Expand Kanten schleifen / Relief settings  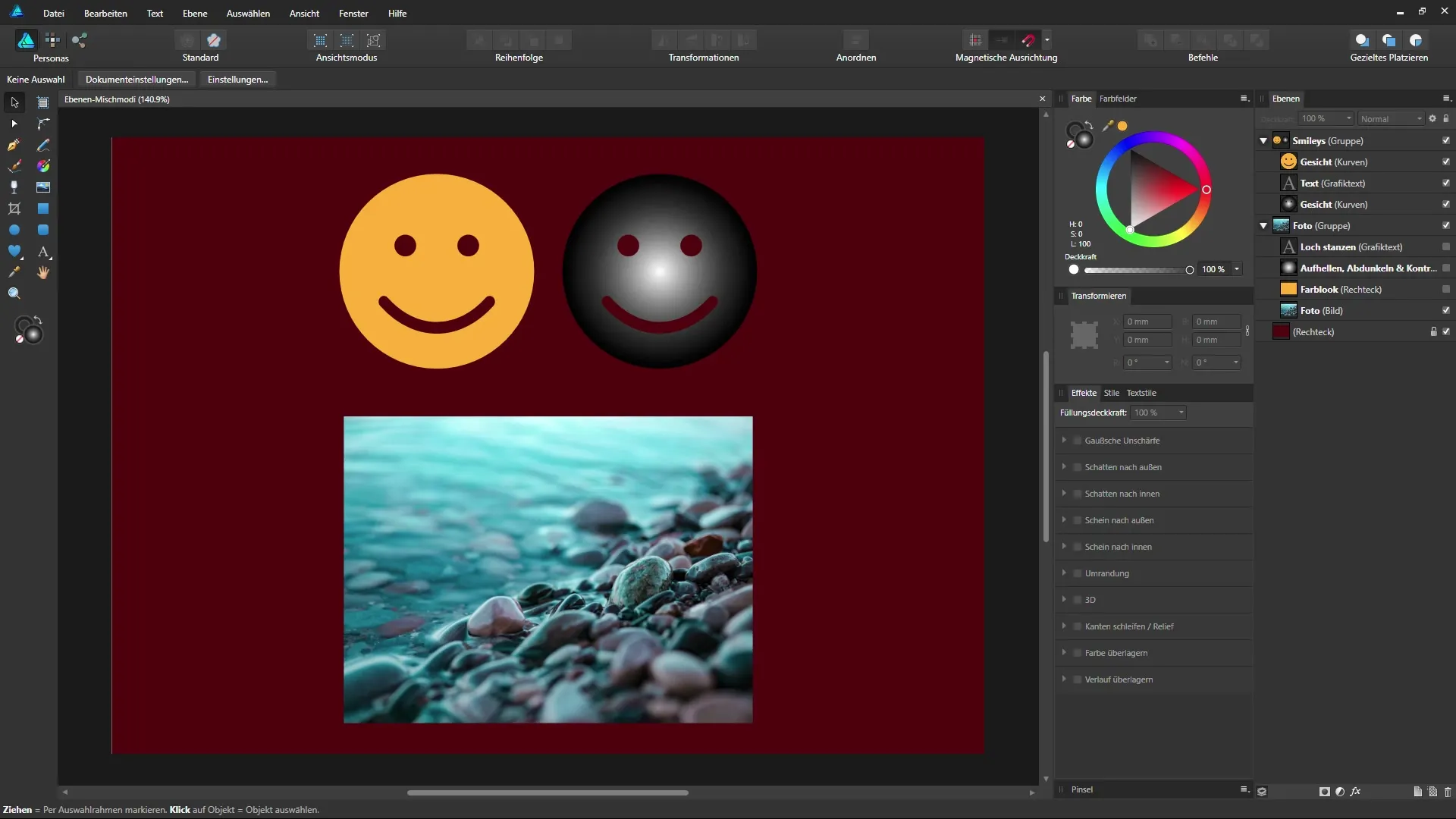[x=1064, y=626]
